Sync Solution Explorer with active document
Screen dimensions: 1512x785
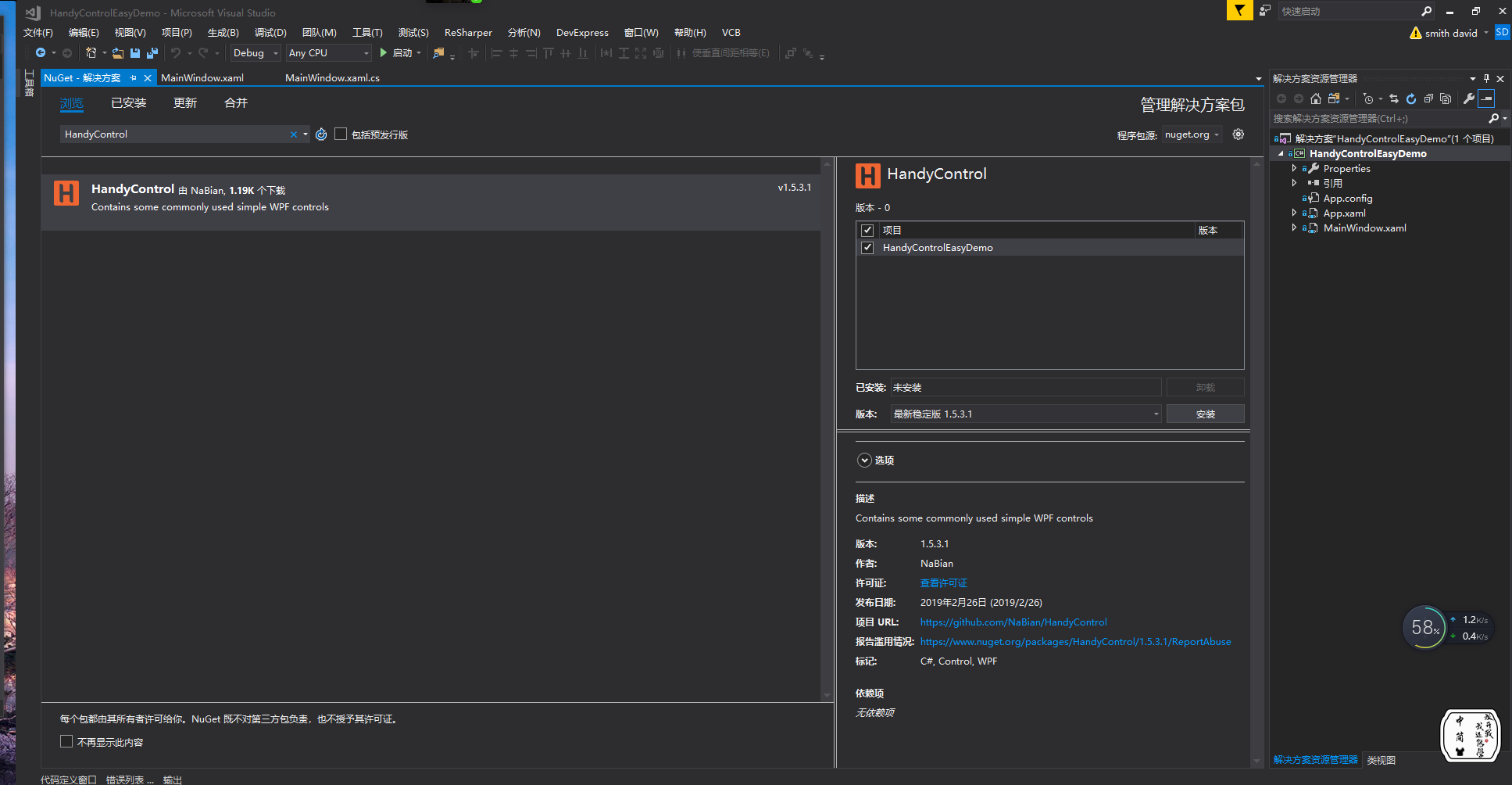1394,99
